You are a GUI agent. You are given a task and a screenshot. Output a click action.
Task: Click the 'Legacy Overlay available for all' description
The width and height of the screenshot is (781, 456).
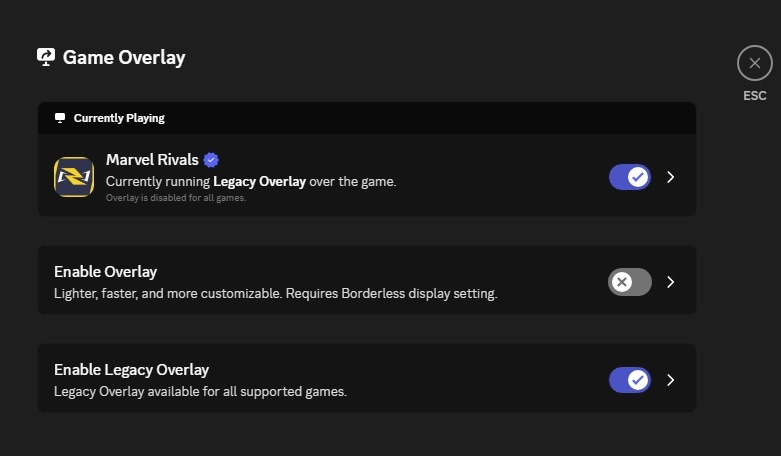point(200,392)
